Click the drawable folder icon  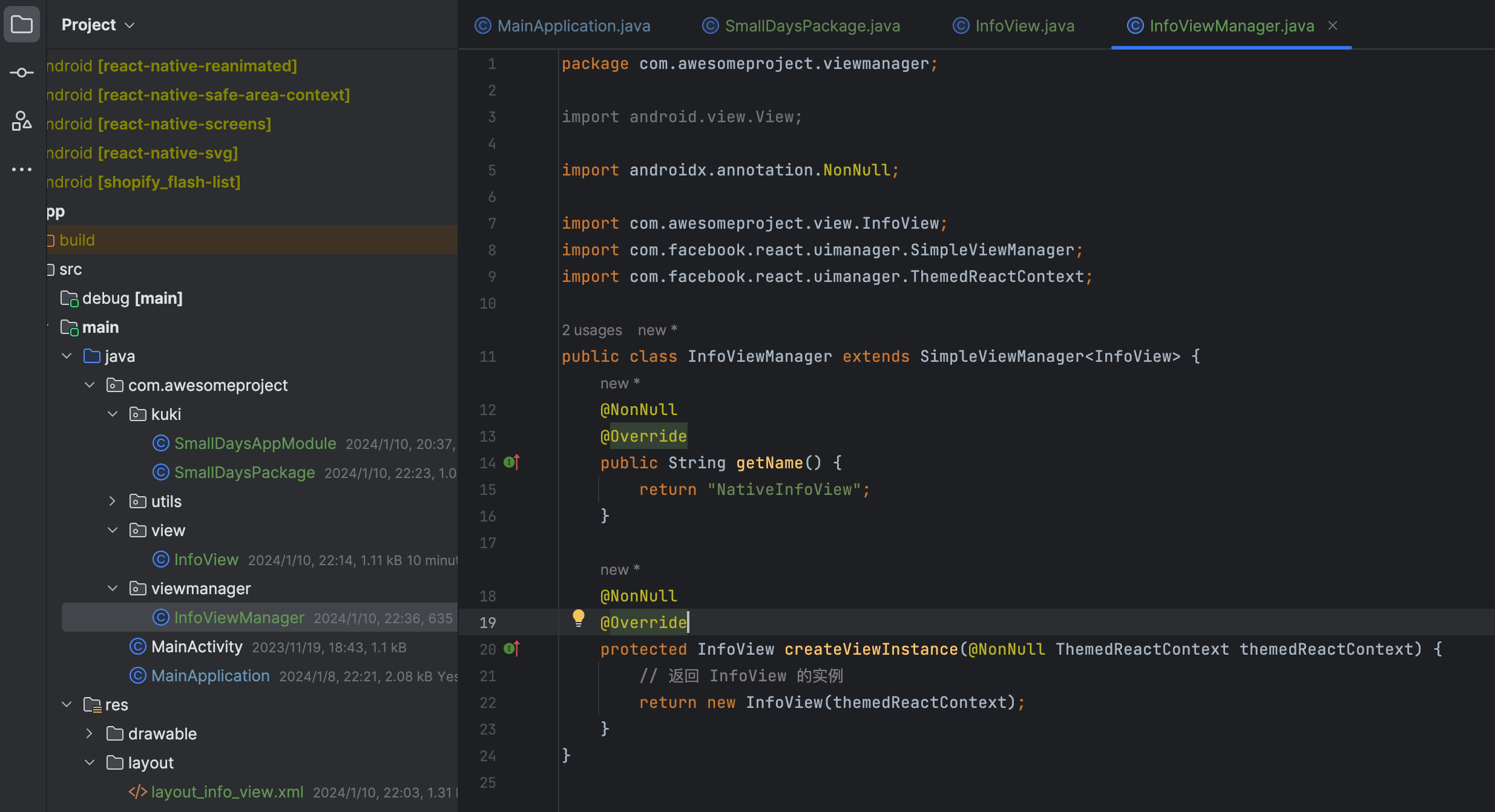pos(114,734)
